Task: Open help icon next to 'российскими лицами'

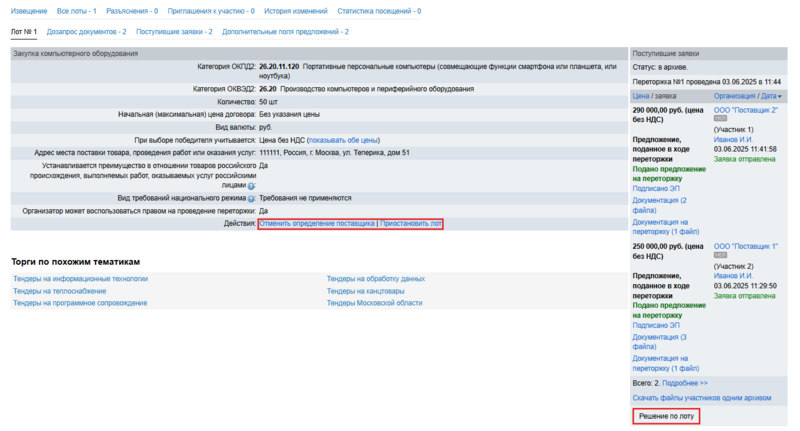Action: click(251, 186)
